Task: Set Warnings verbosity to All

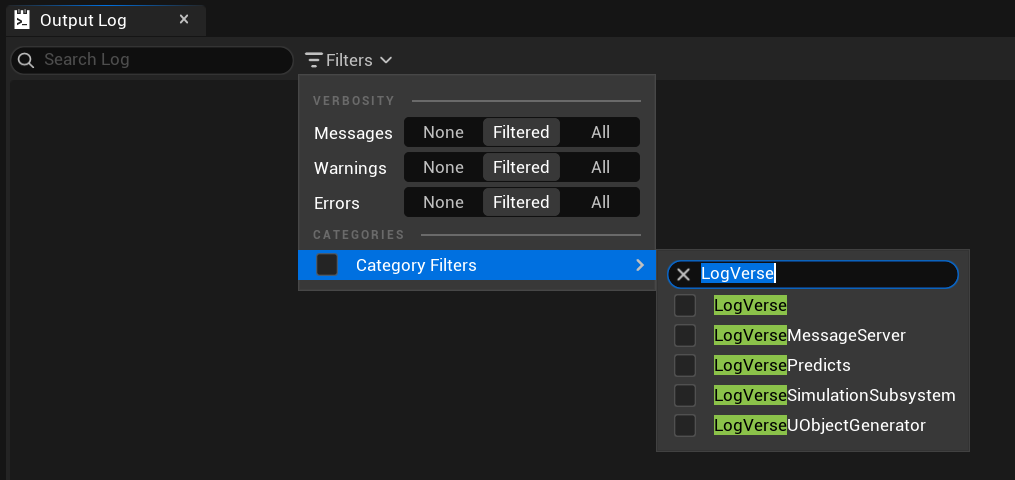Action: pyautogui.click(x=600, y=167)
